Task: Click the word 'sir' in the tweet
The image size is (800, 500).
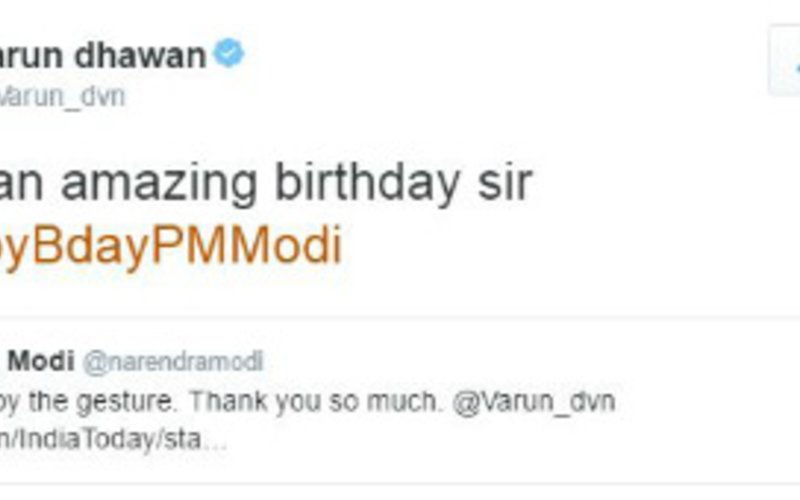Action: click(x=505, y=182)
